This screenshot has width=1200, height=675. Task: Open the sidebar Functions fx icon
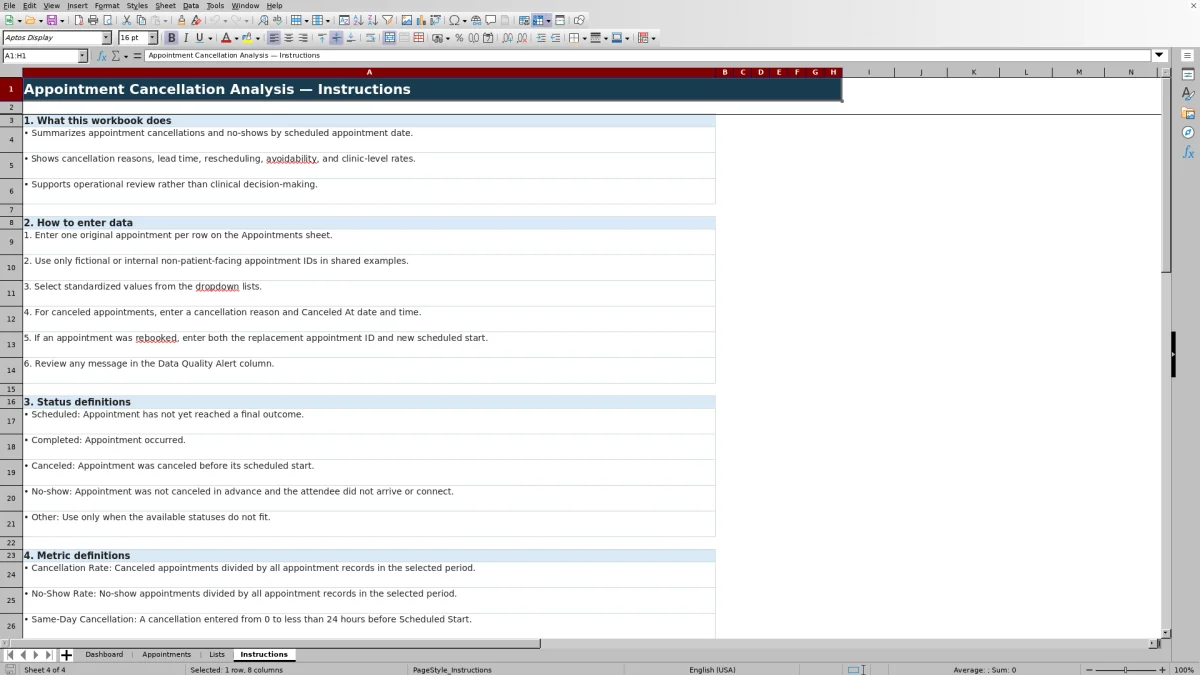[1188, 152]
